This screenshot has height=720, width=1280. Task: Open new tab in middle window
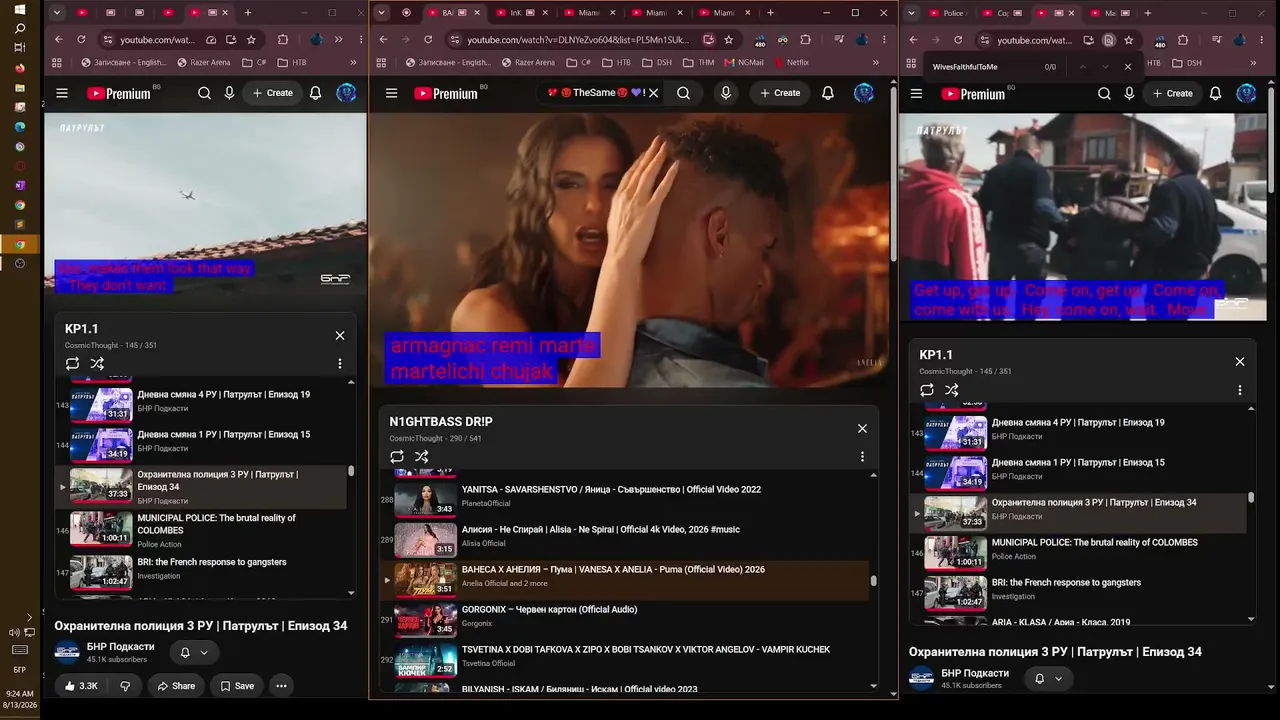point(770,13)
